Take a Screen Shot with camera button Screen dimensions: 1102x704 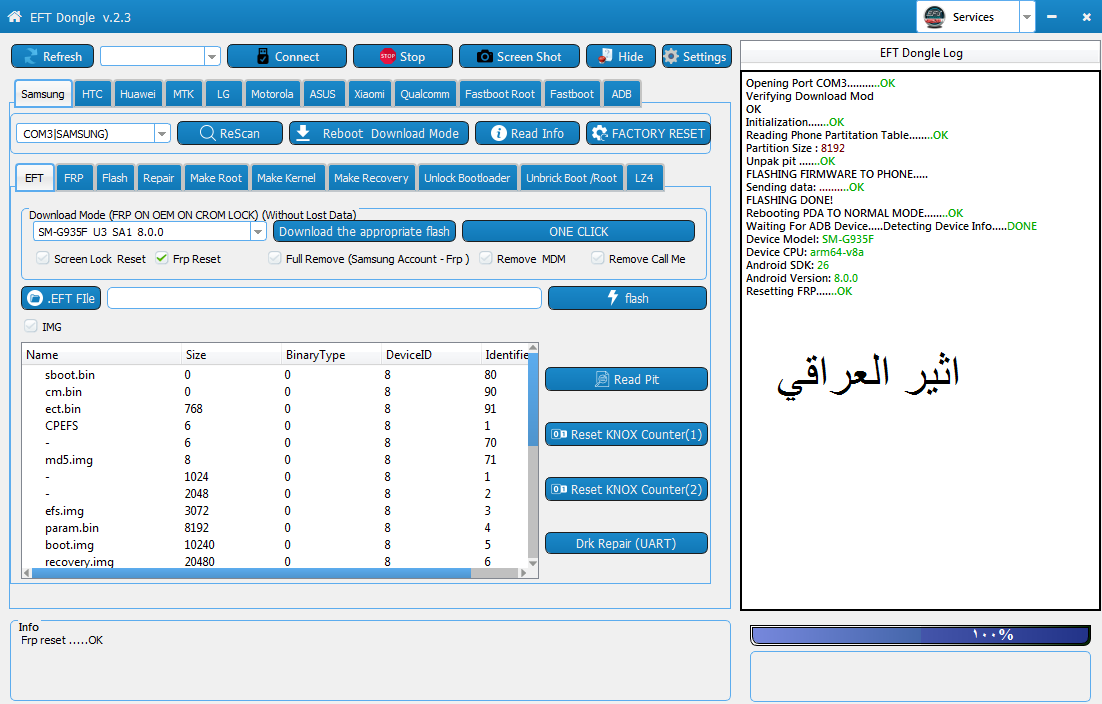pyautogui.click(x=519, y=56)
